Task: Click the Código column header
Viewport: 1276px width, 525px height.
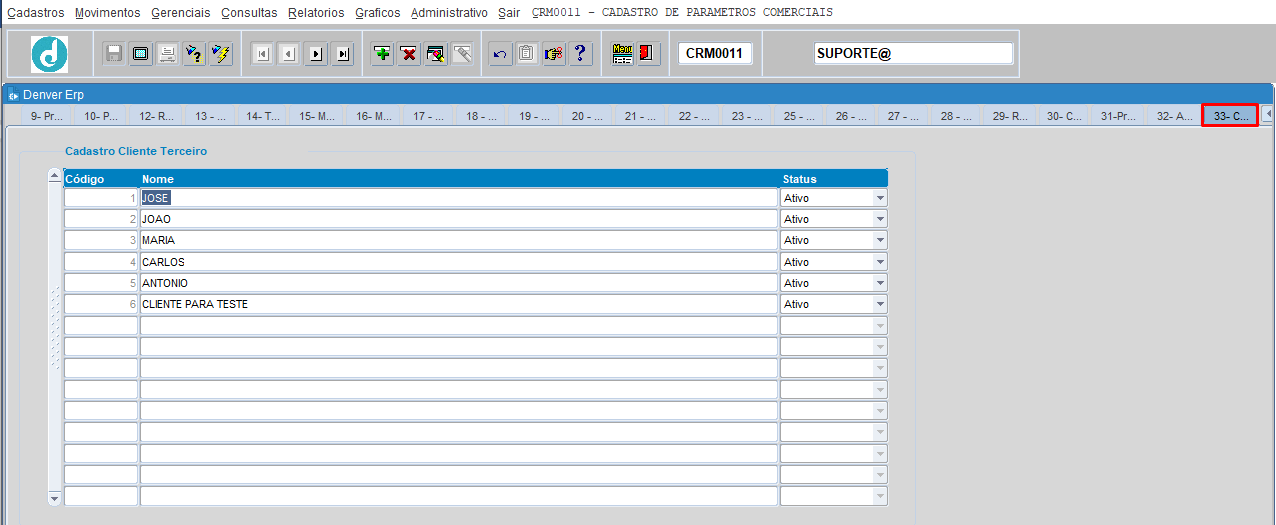Action: [85, 179]
